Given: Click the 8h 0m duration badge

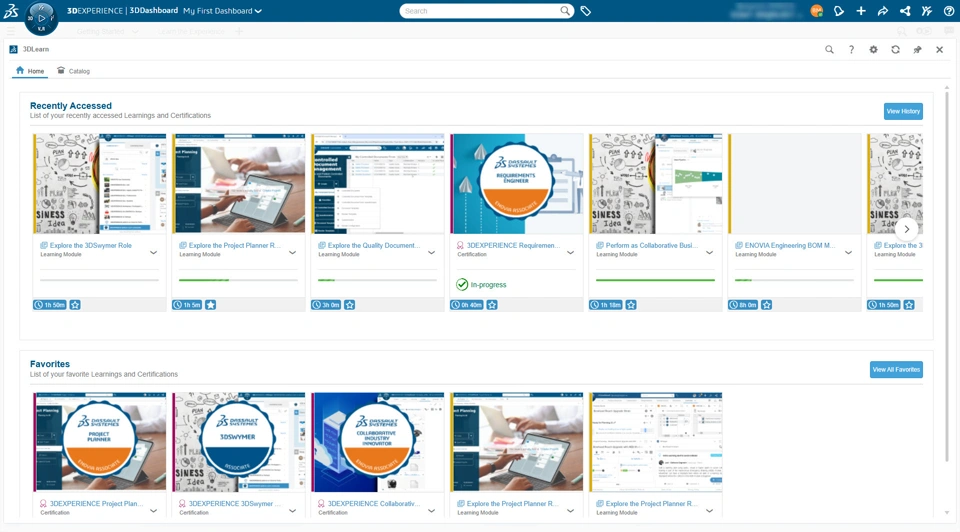Looking at the screenshot, I should click(x=743, y=305).
